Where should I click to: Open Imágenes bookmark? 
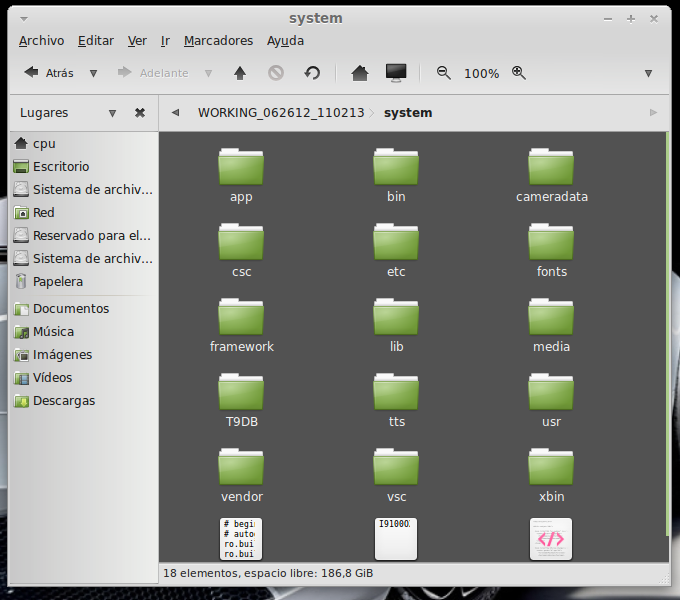83,355
